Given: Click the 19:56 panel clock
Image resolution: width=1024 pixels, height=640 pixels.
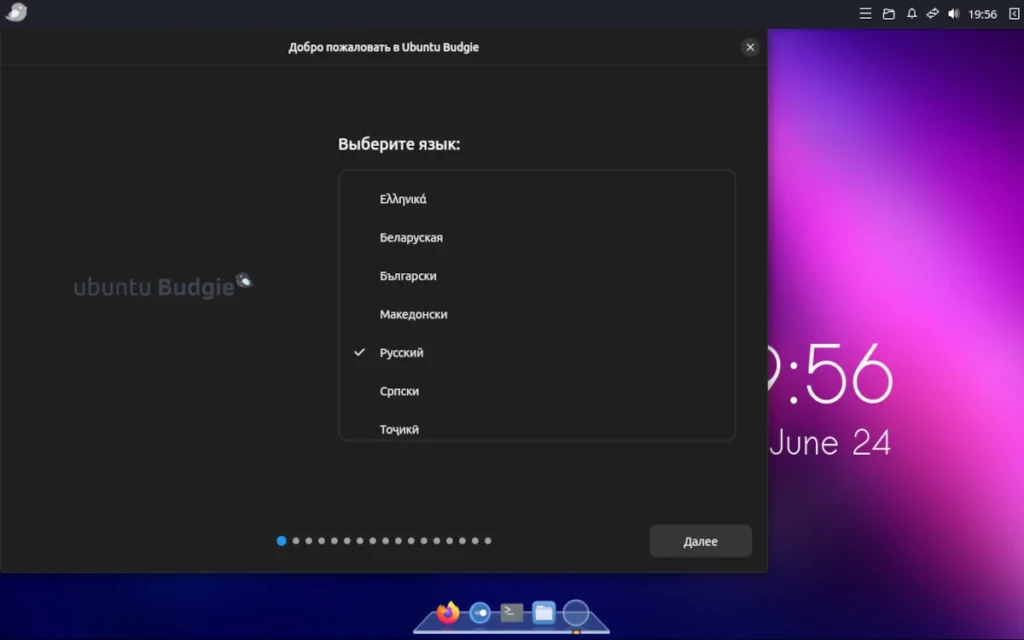Looking at the screenshot, I should pyautogui.click(x=982, y=14).
